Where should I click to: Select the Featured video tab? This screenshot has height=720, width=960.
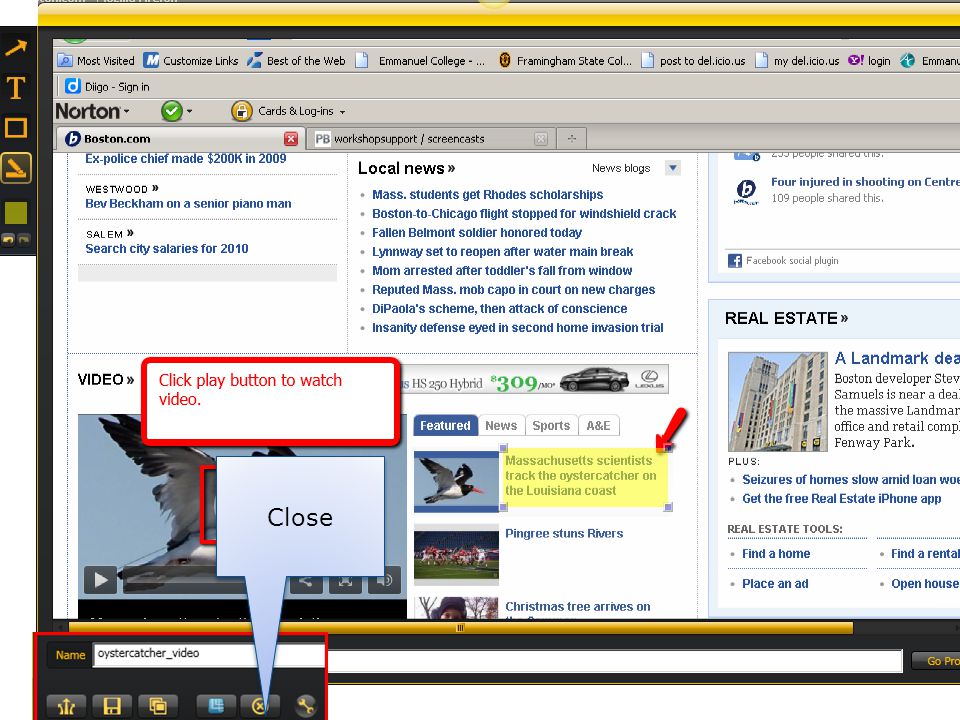point(445,426)
